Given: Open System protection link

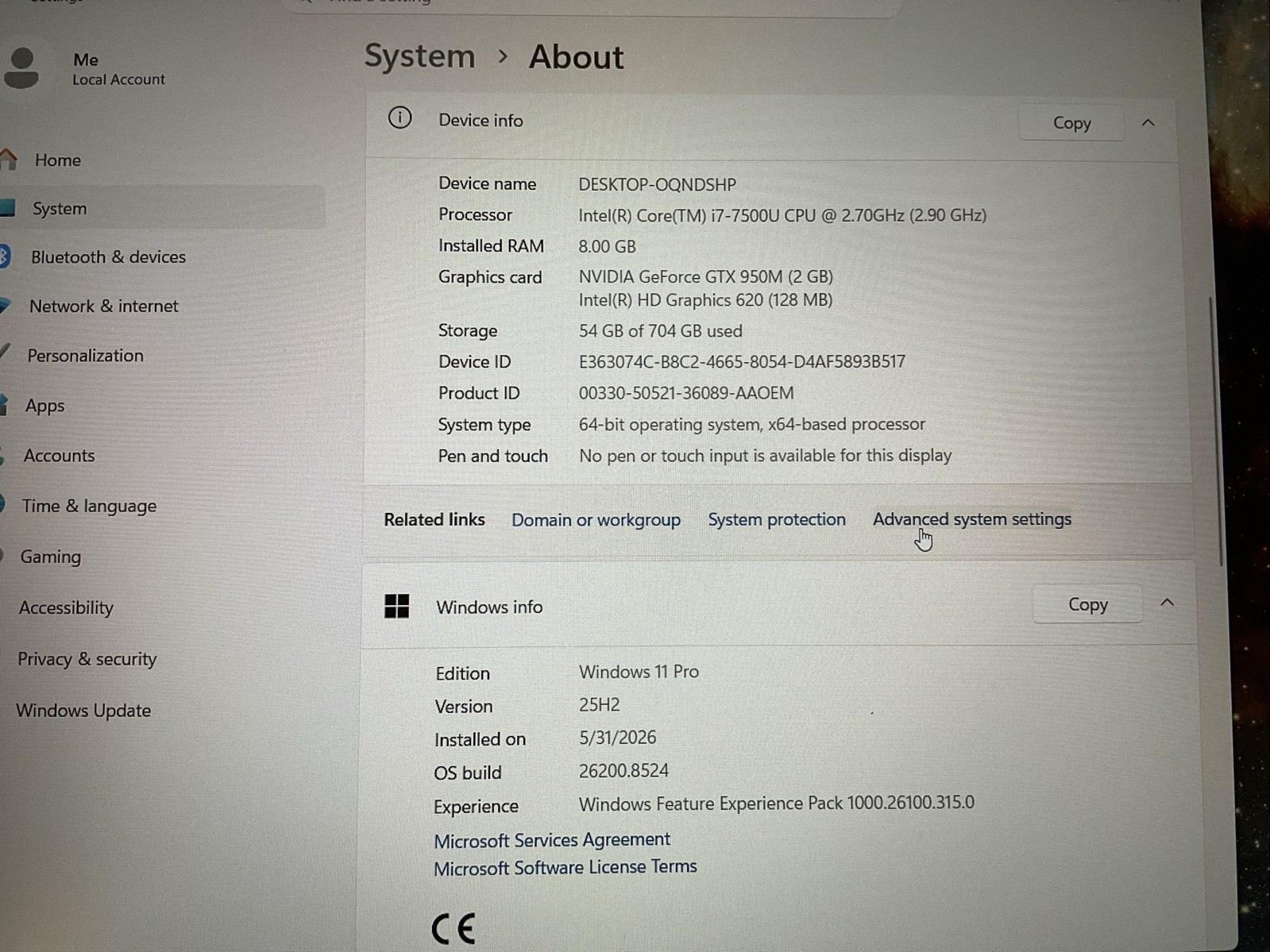Looking at the screenshot, I should point(777,519).
